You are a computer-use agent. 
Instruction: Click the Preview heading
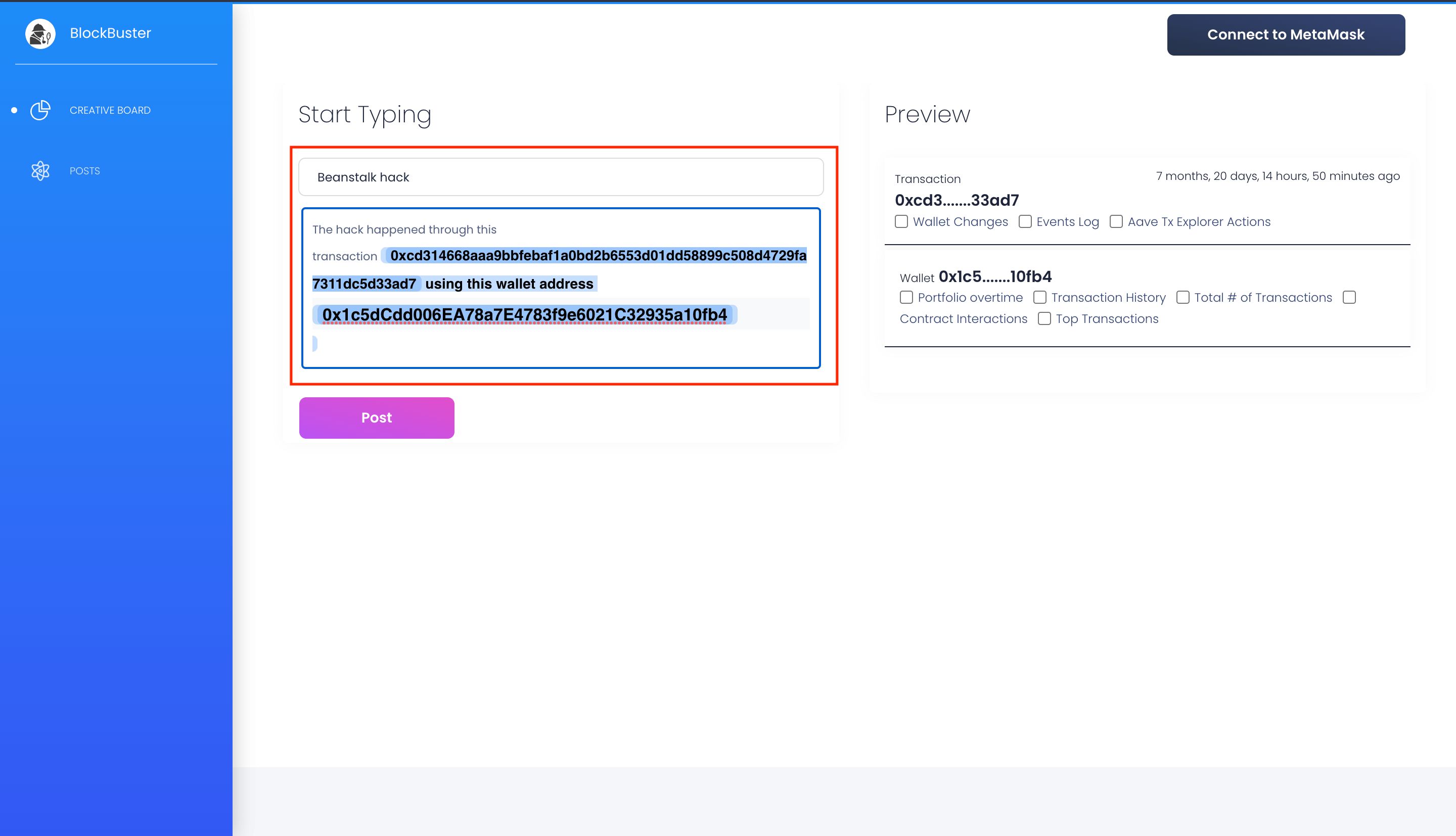(927, 114)
